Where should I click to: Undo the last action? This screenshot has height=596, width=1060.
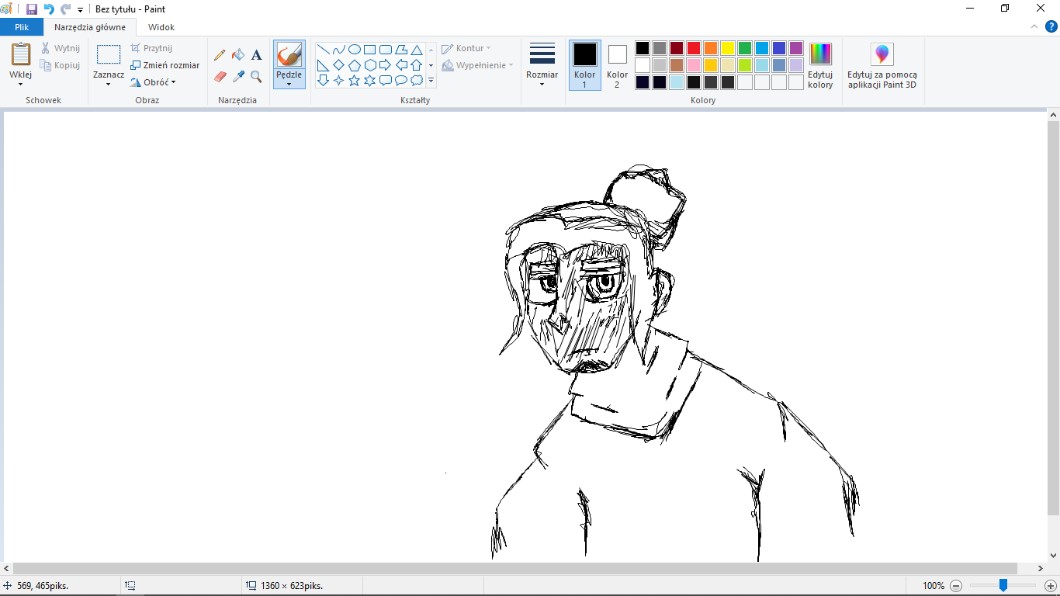[48, 9]
